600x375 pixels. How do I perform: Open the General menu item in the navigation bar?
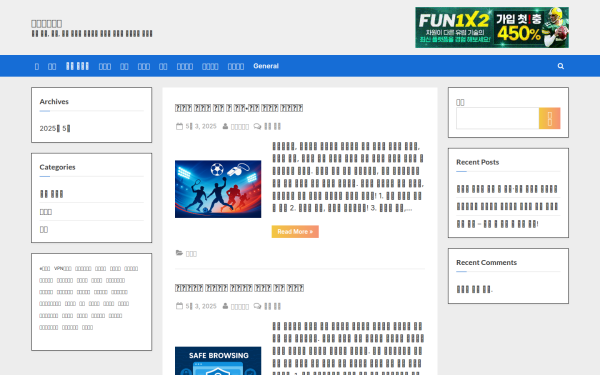266,66
